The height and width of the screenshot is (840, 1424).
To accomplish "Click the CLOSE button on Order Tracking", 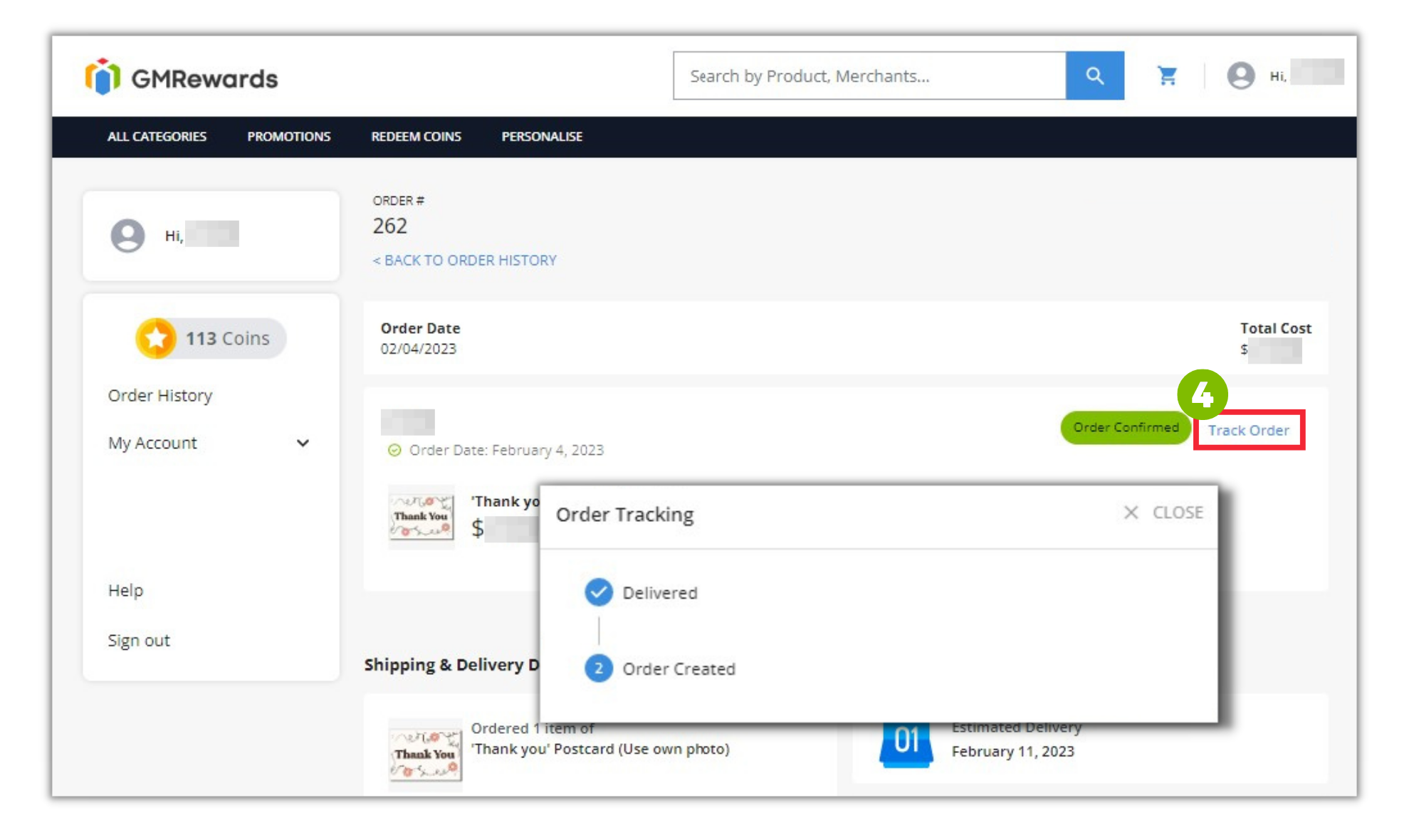I will click(x=1162, y=512).
